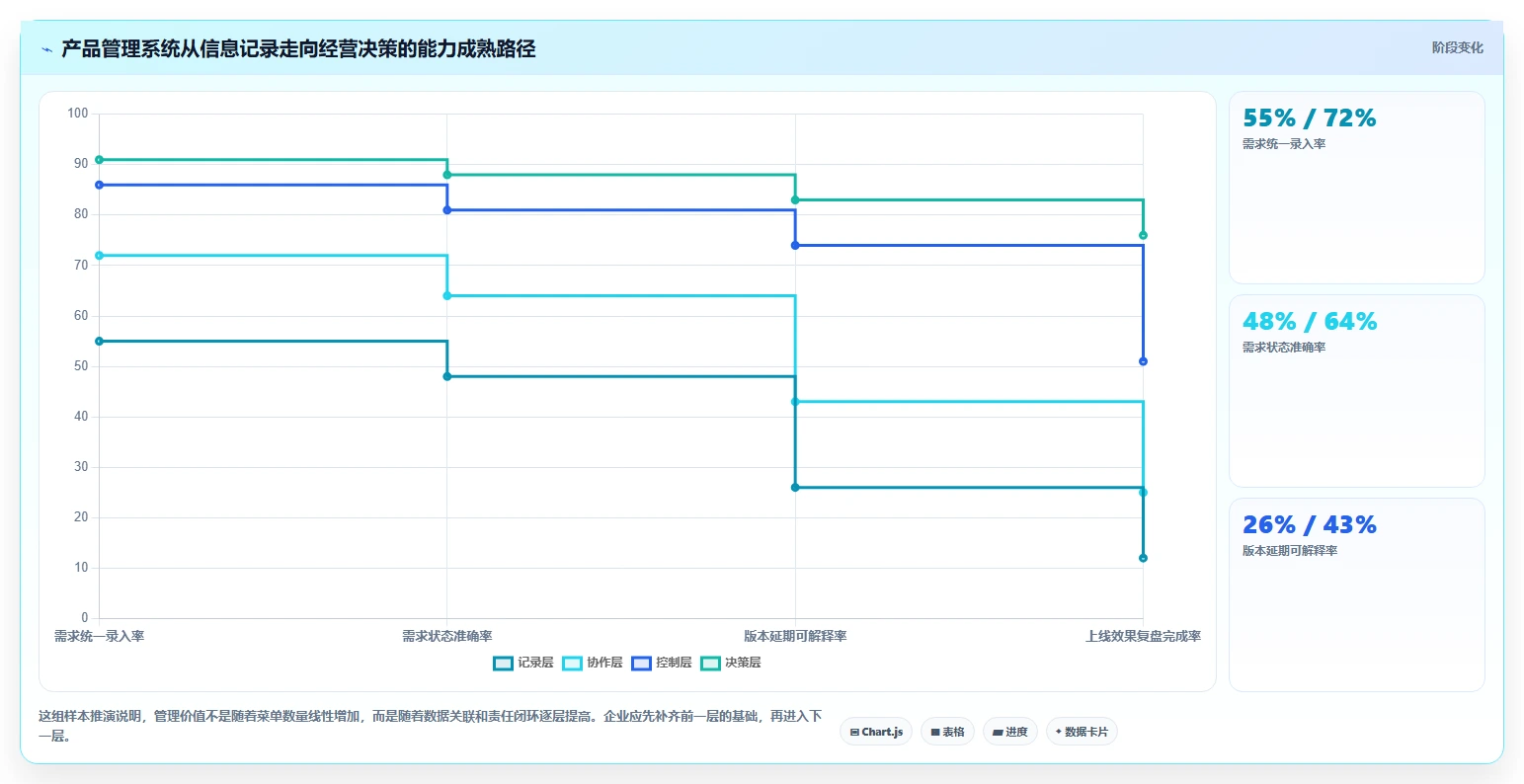Click the 控制层 data point at value 74

pyautogui.click(x=795, y=246)
